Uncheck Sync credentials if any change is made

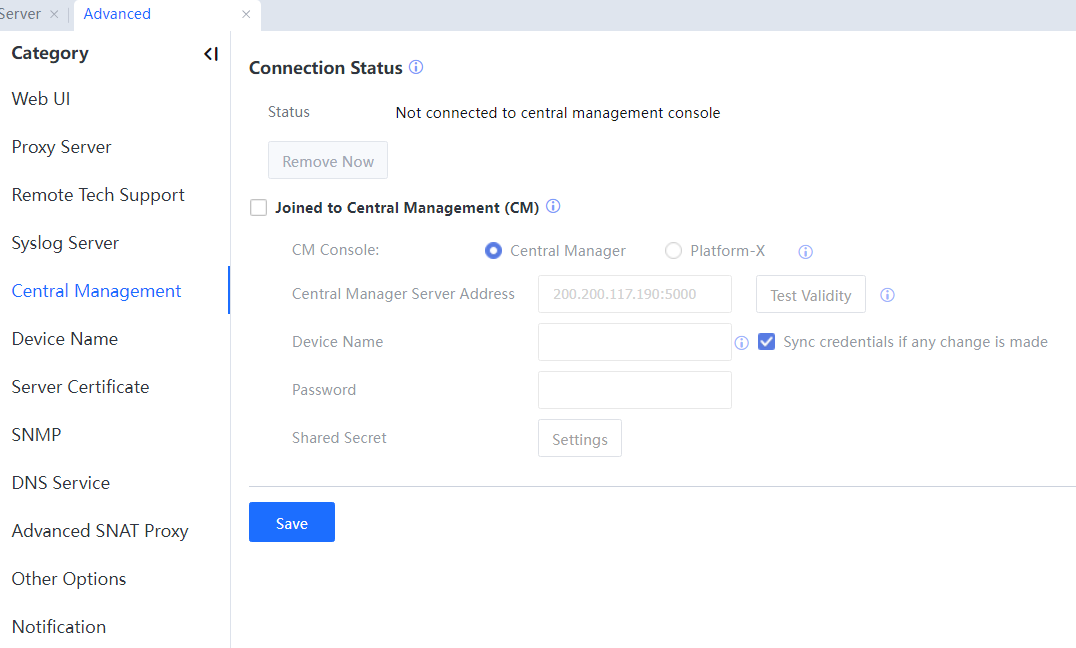tap(767, 342)
